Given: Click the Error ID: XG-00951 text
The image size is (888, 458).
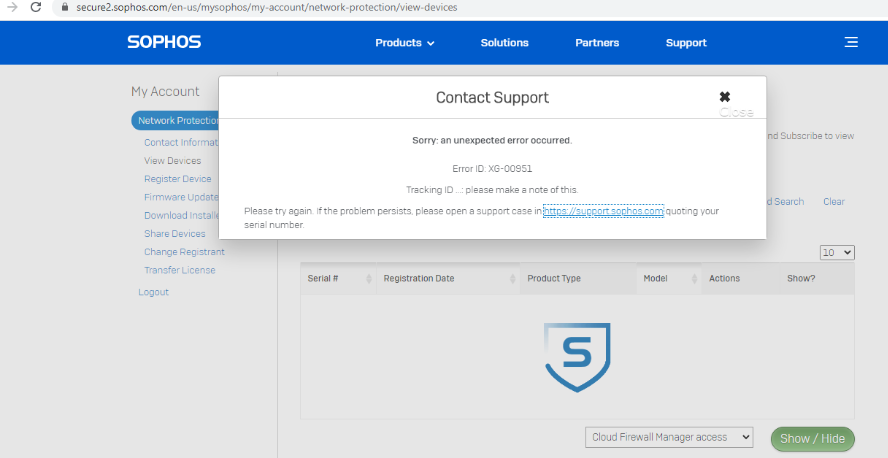Looking at the screenshot, I should (x=492, y=169).
